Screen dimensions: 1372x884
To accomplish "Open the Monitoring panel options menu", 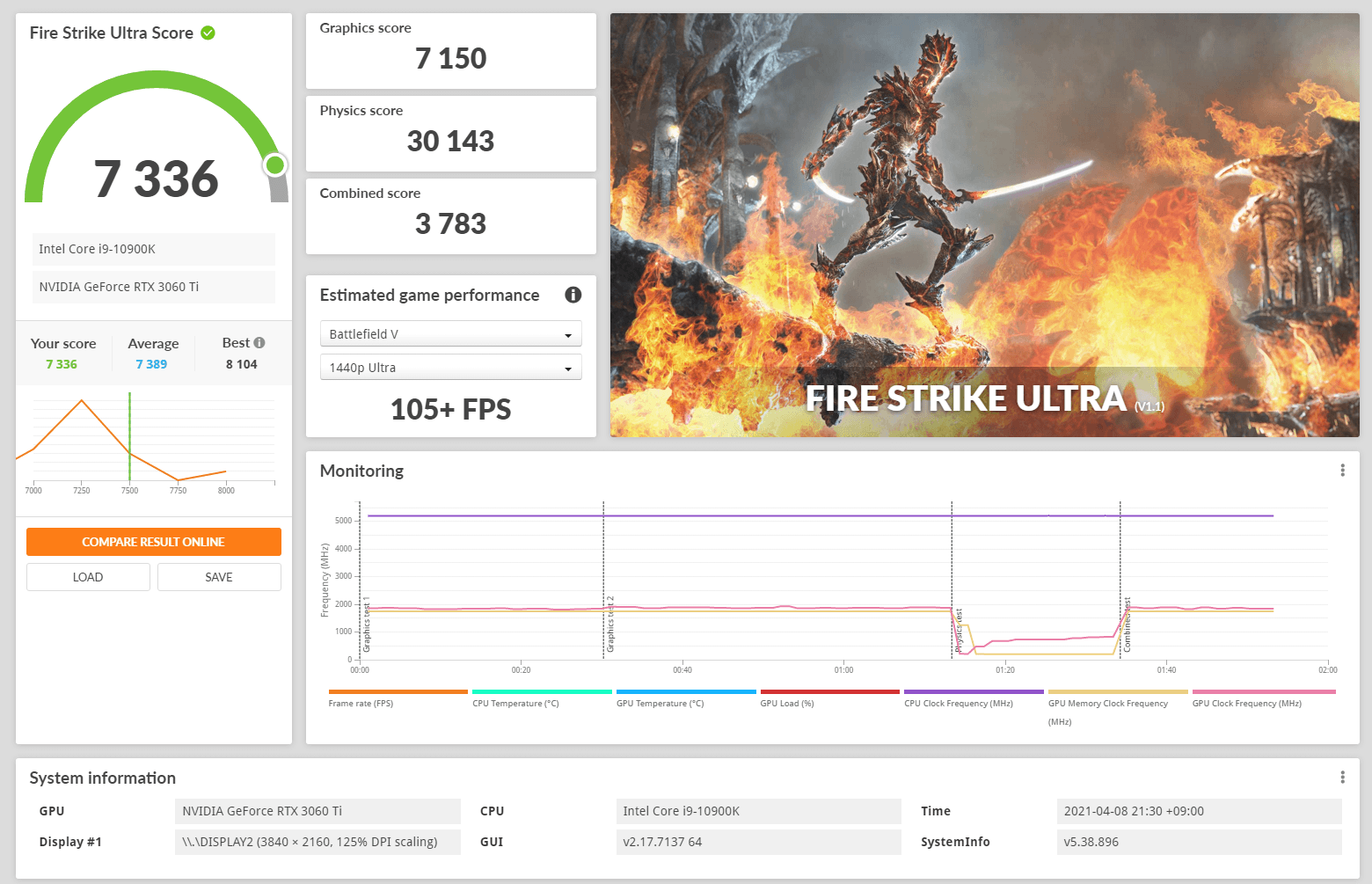I will click(x=1342, y=471).
